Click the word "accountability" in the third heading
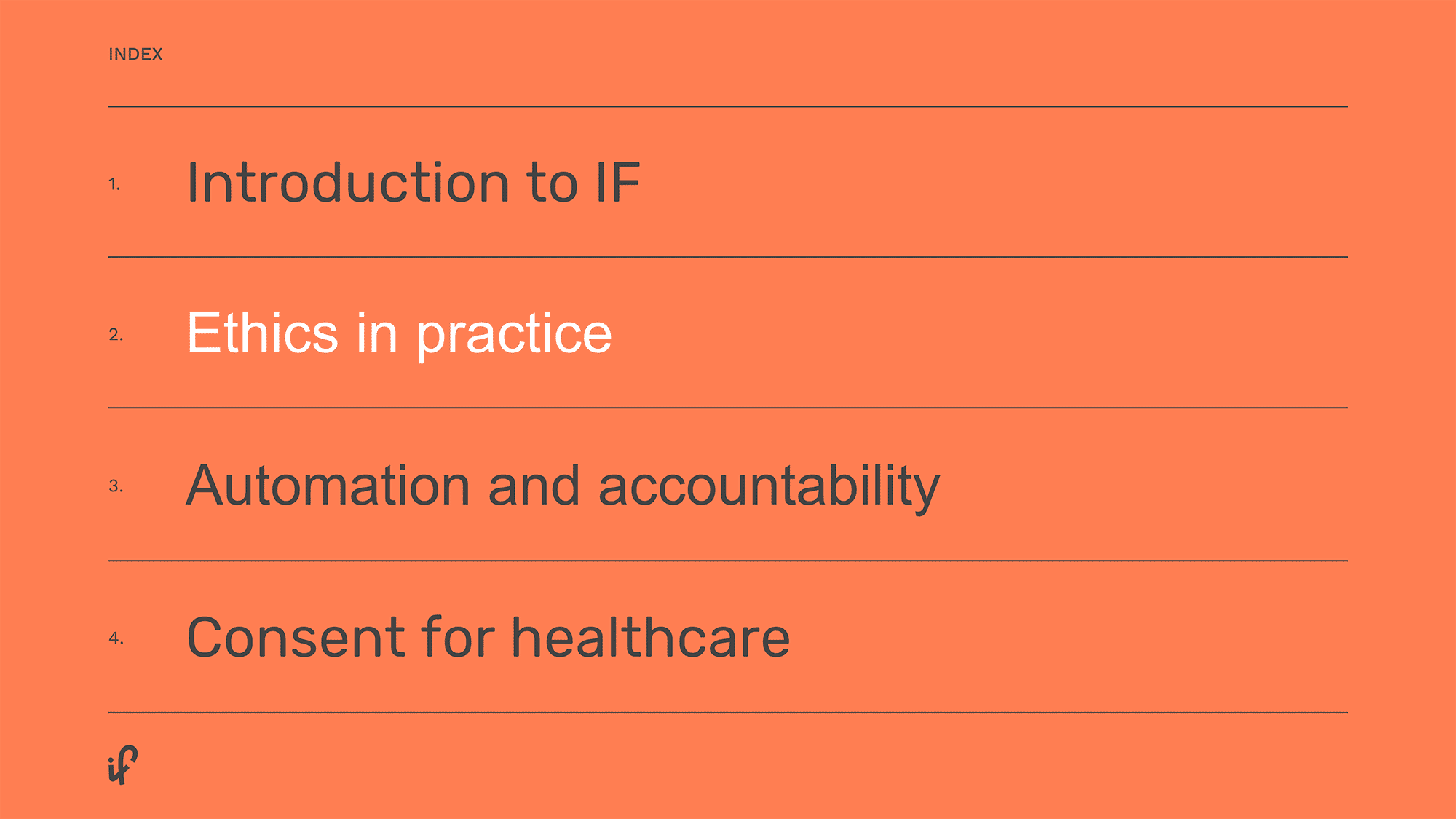This screenshot has width=1456, height=819. (x=769, y=488)
